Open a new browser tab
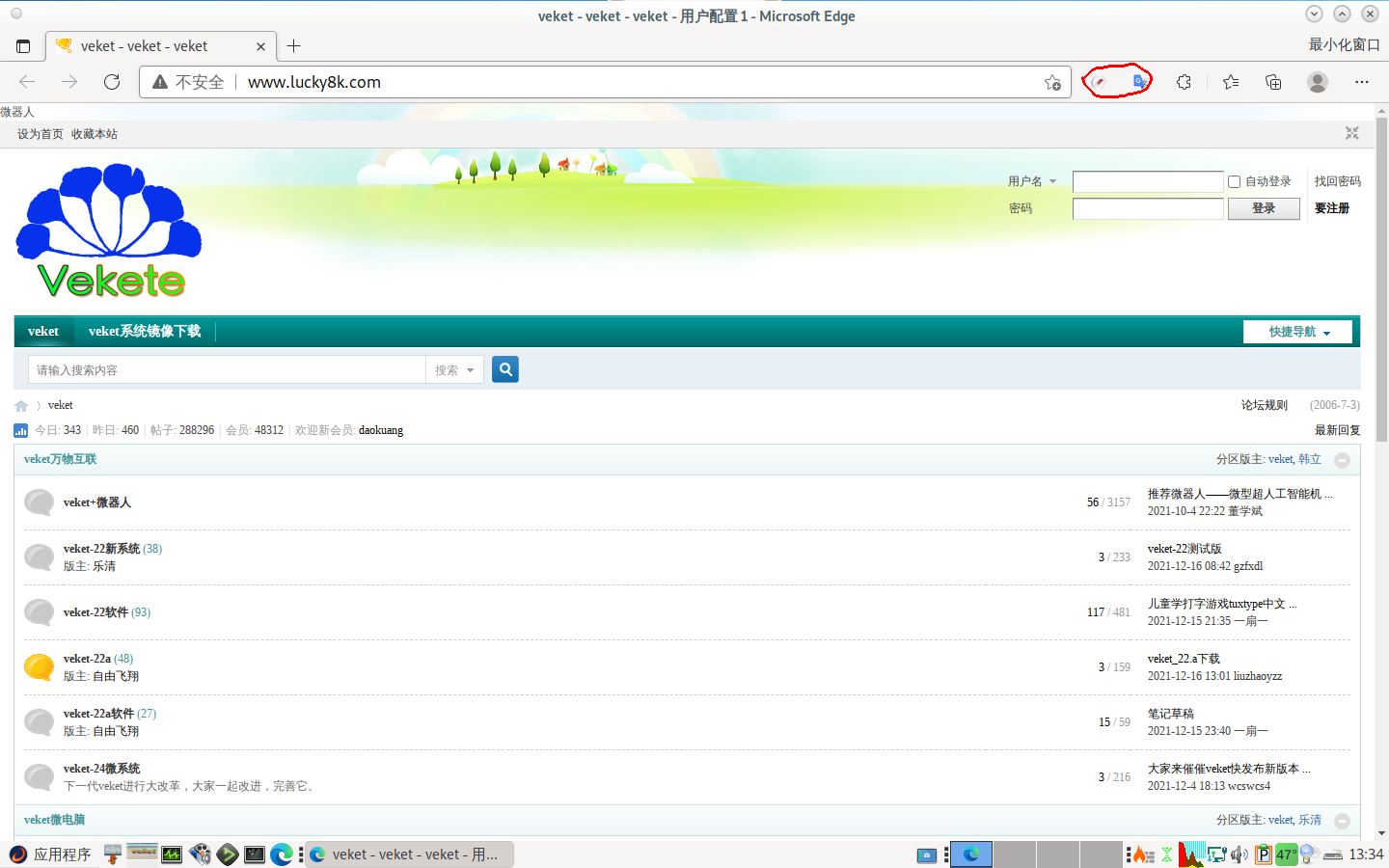1389x868 pixels. [x=294, y=45]
